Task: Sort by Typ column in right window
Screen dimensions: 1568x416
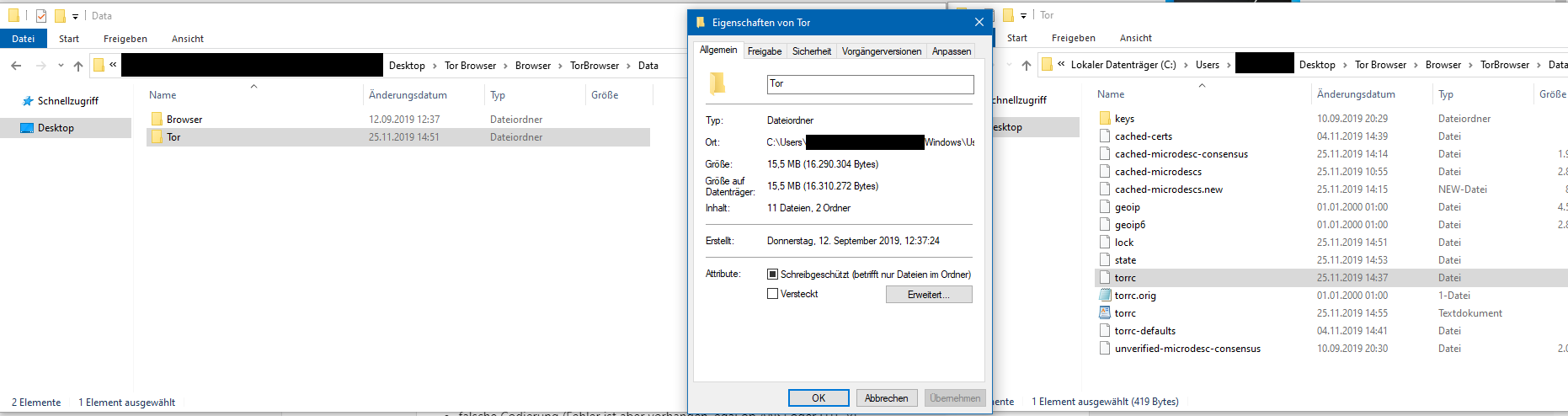Action: pos(1446,94)
